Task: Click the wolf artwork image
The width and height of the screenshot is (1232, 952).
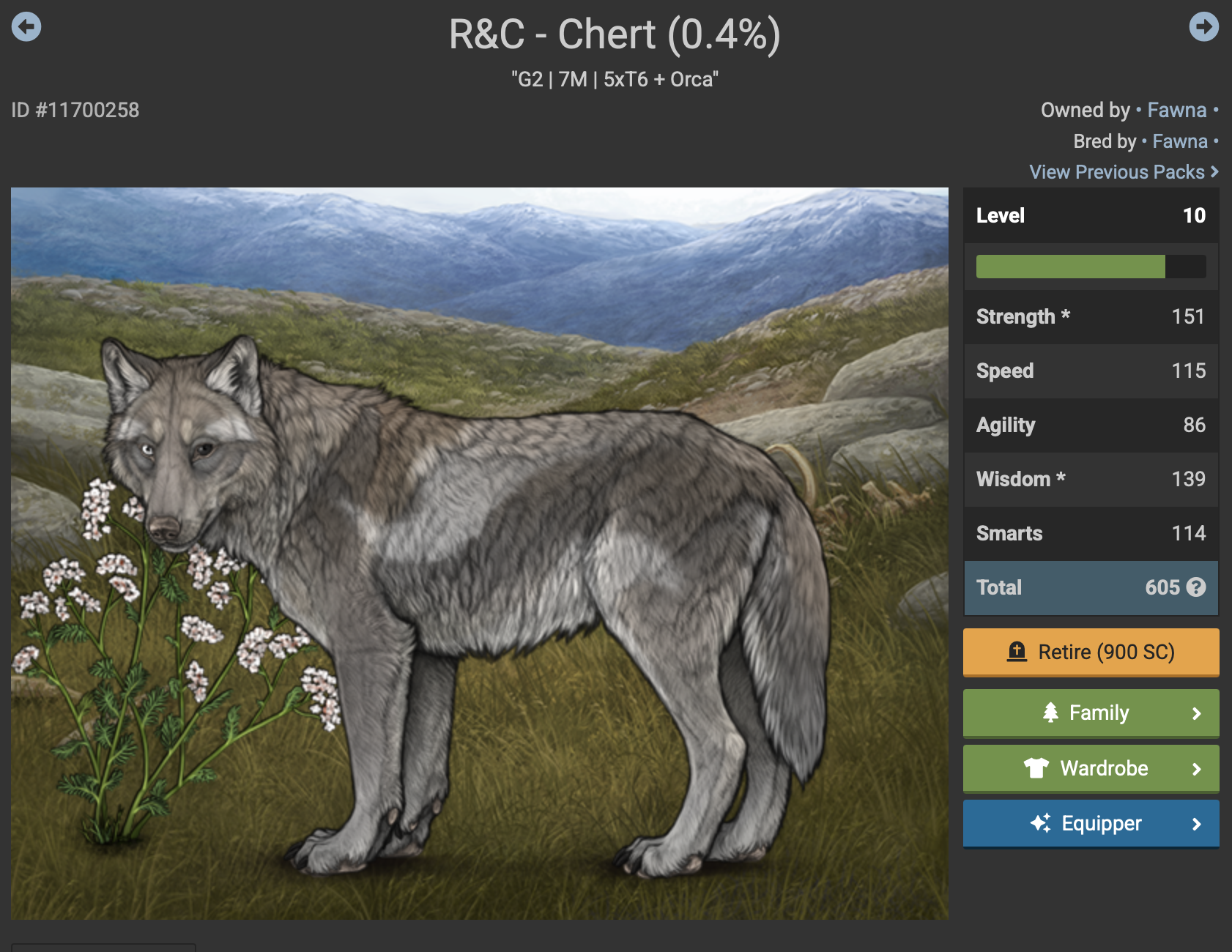Action: coord(480,554)
